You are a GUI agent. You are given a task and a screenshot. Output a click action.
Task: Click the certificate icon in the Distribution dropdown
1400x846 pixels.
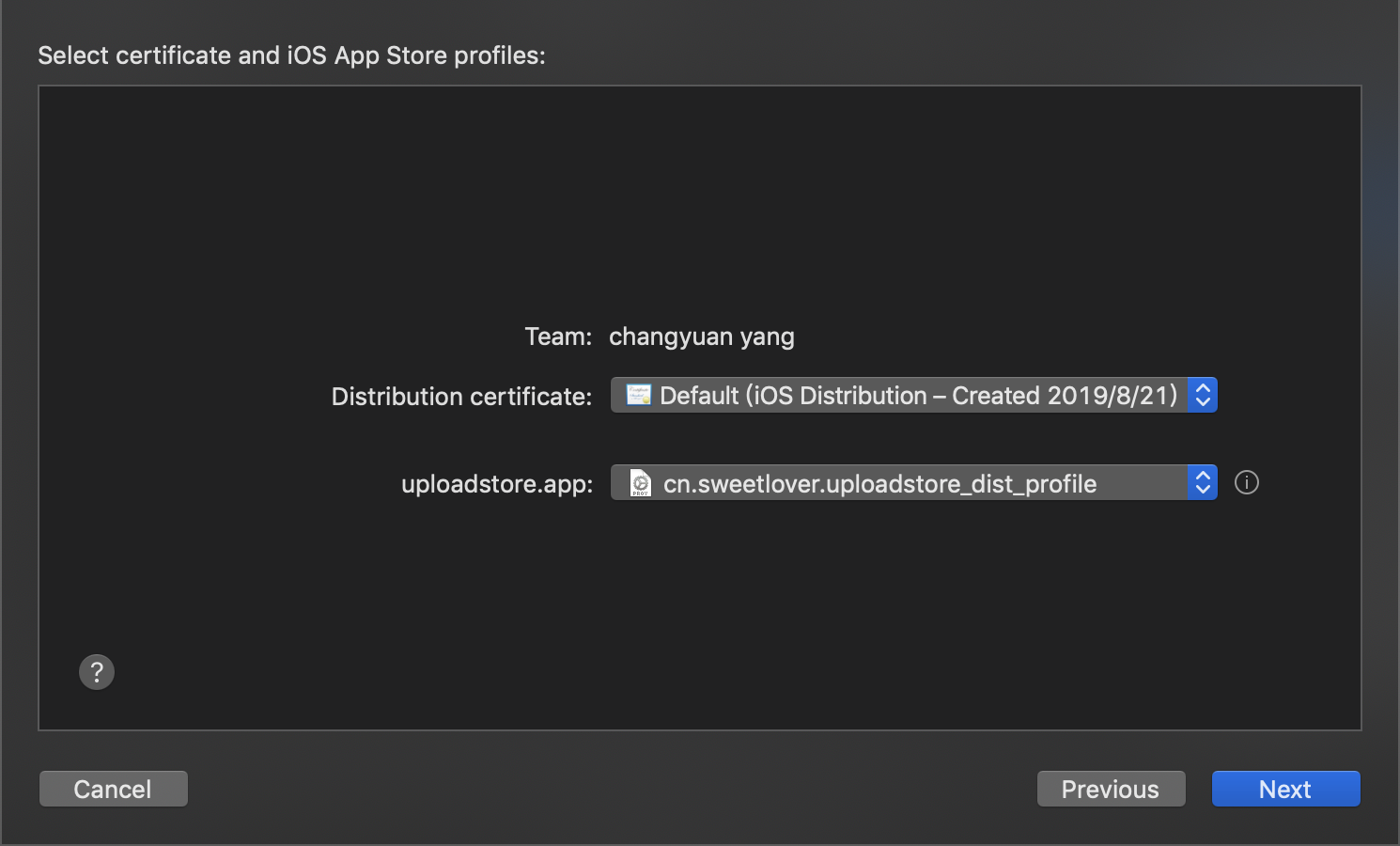click(639, 395)
